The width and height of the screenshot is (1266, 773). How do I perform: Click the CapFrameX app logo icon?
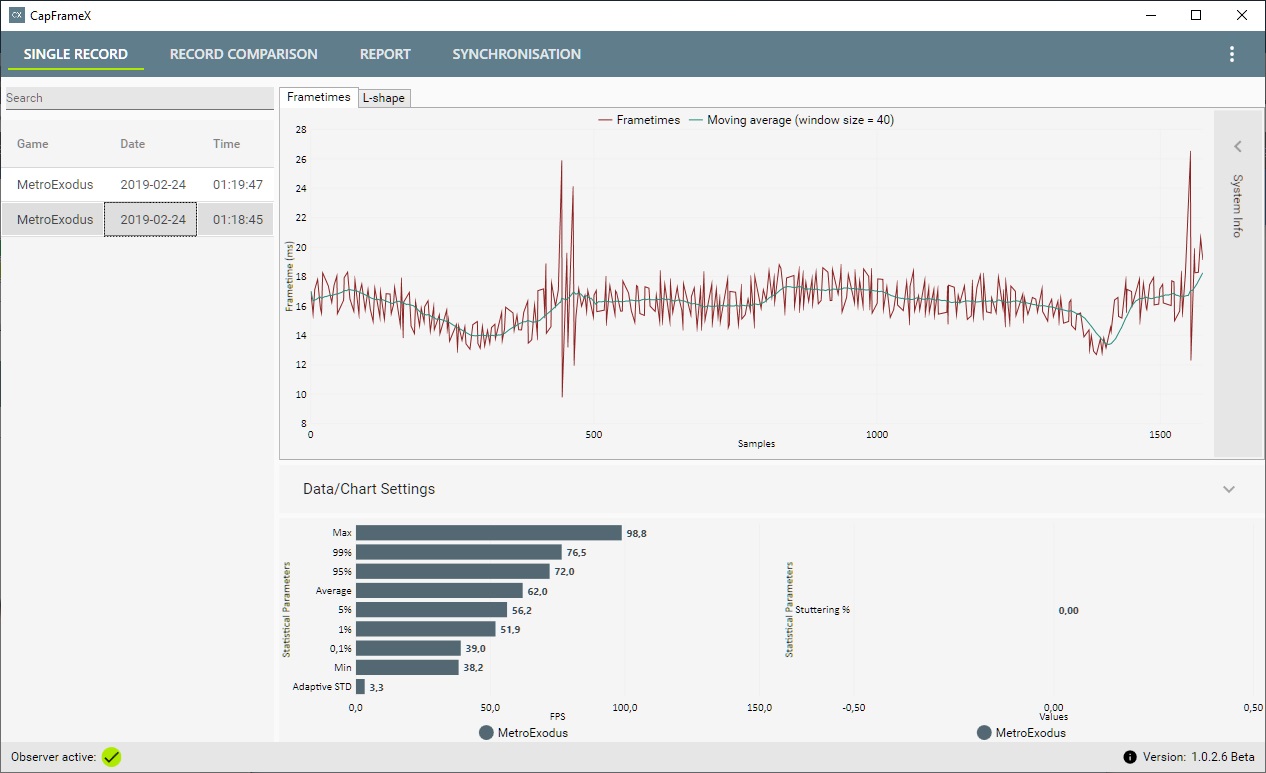click(16, 15)
